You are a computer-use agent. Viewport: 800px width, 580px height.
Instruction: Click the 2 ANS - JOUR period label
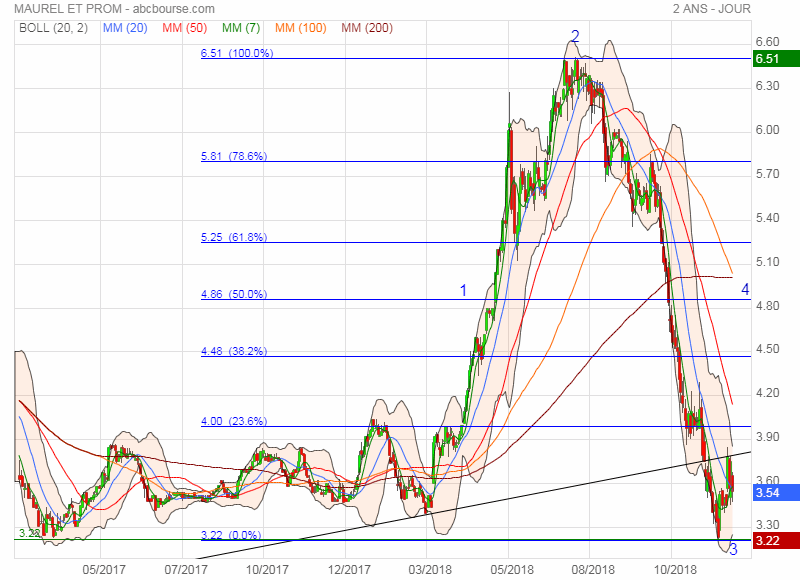tap(712, 9)
